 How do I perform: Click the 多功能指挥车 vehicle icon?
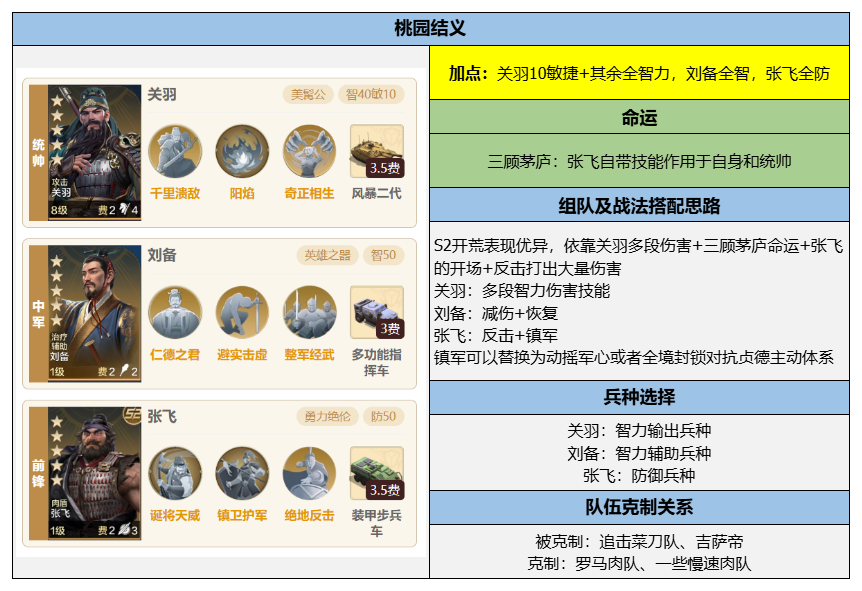tap(377, 312)
